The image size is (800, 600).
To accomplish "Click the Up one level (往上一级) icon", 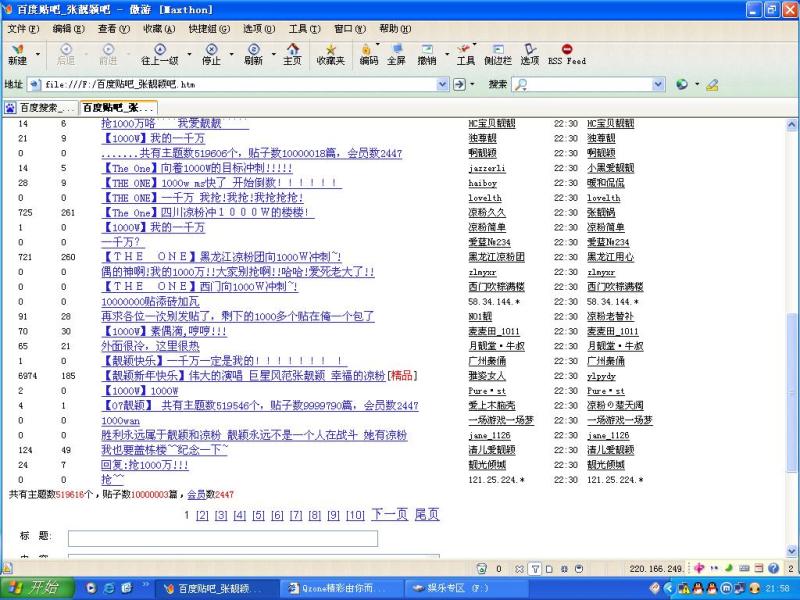I will coord(160,49).
